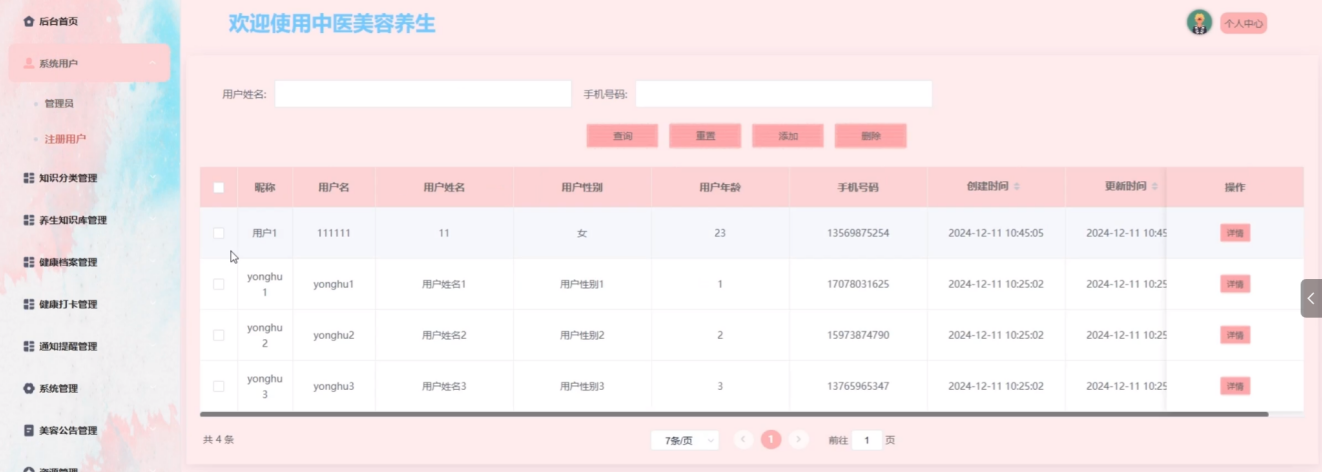Click the 用户姓名2 cell
Screen dimensions: 1322x472
[x=444, y=335]
